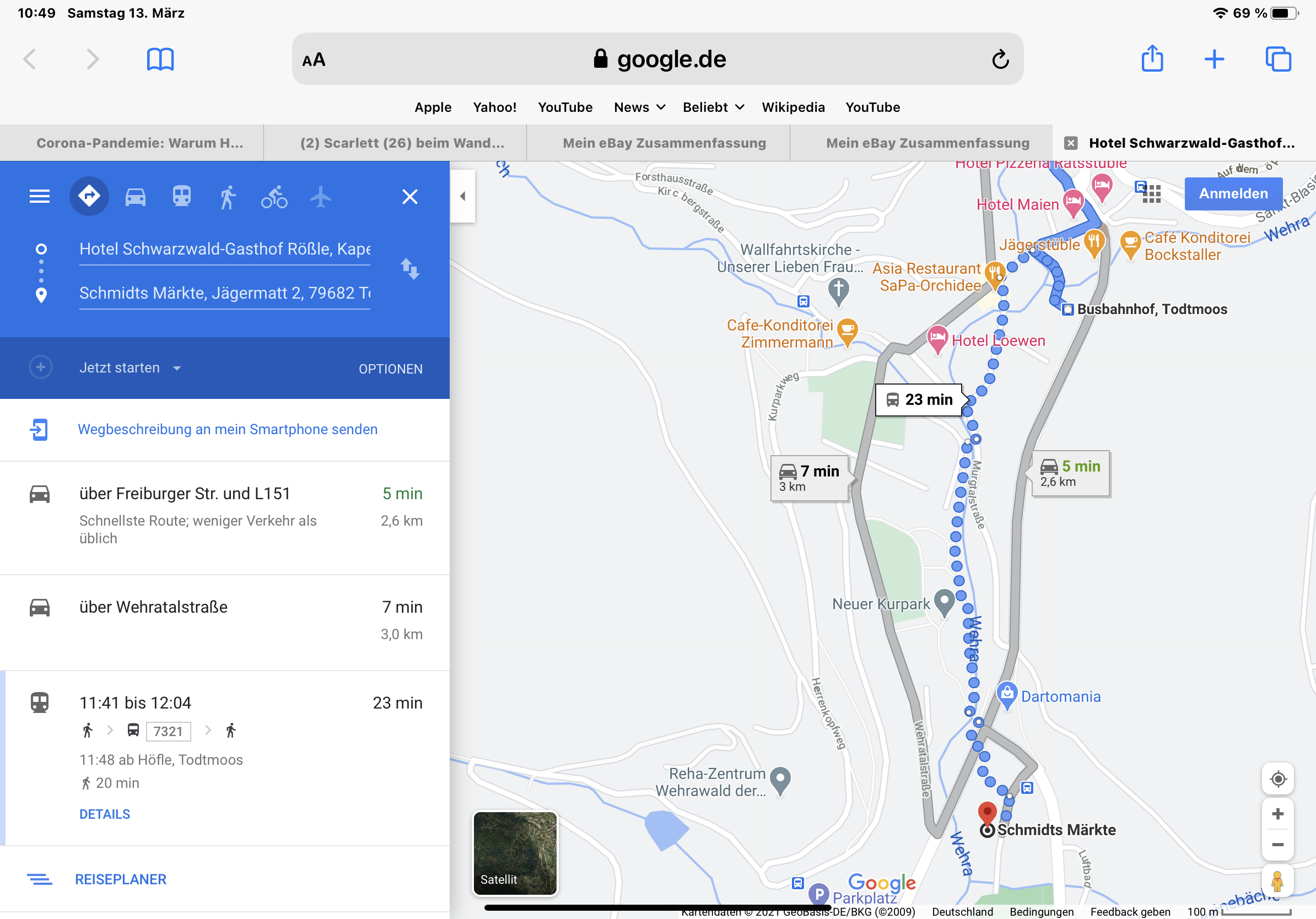Edit start point Hotel Schwarzwald-Gasthof Rößle
The width and height of the screenshot is (1316, 919).
[225, 248]
